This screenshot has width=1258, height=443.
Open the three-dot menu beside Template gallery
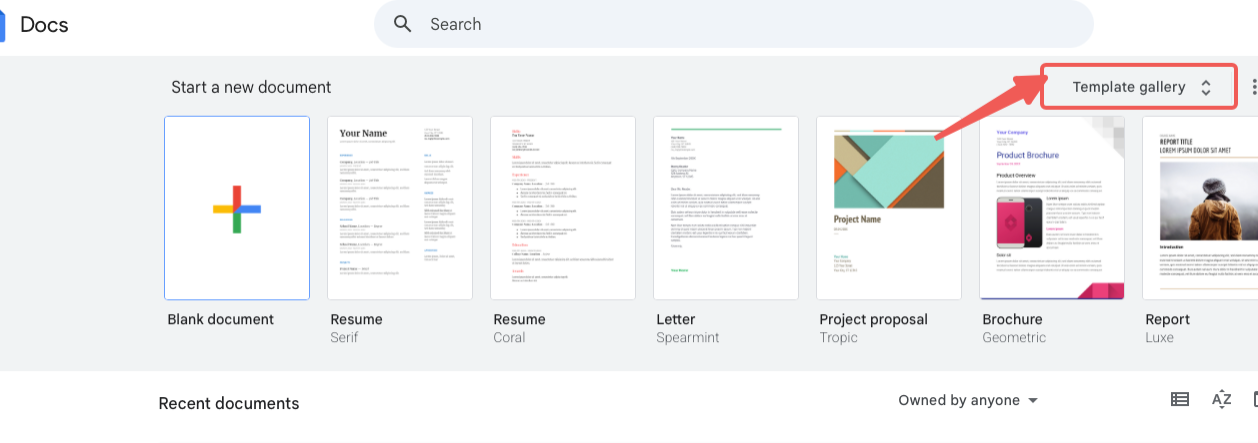tap(1254, 88)
